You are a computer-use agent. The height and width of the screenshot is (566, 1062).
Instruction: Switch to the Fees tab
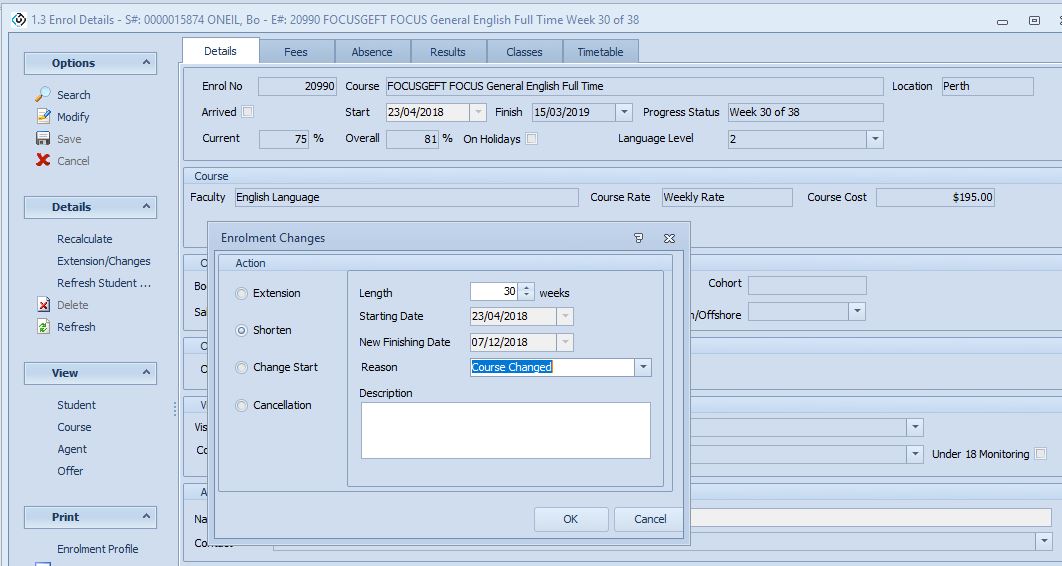(296, 52)
